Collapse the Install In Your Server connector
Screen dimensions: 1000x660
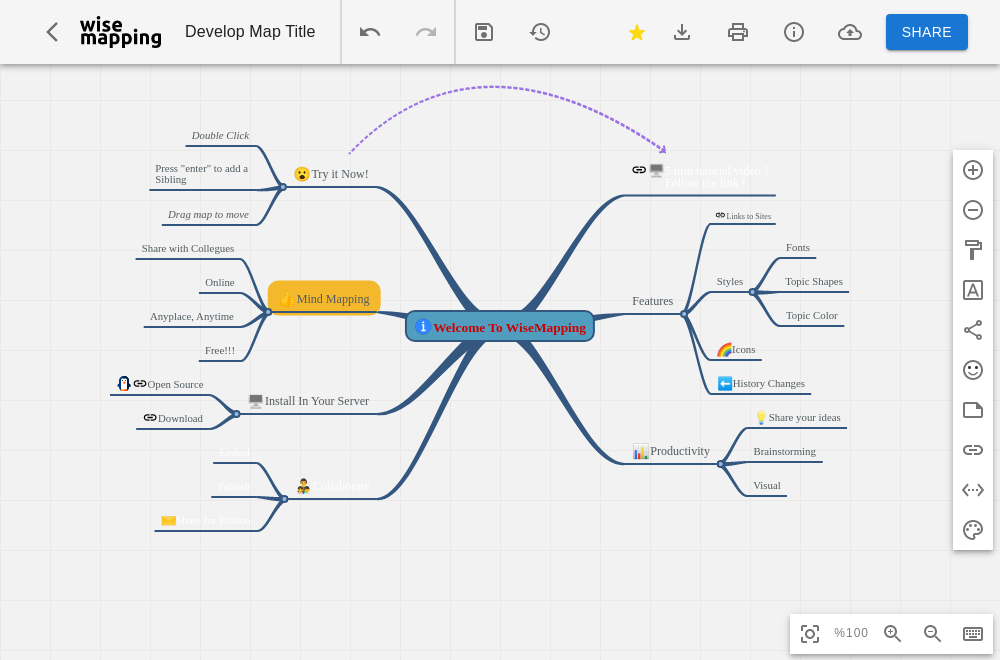pyautogui.click(x=237, y=414)
